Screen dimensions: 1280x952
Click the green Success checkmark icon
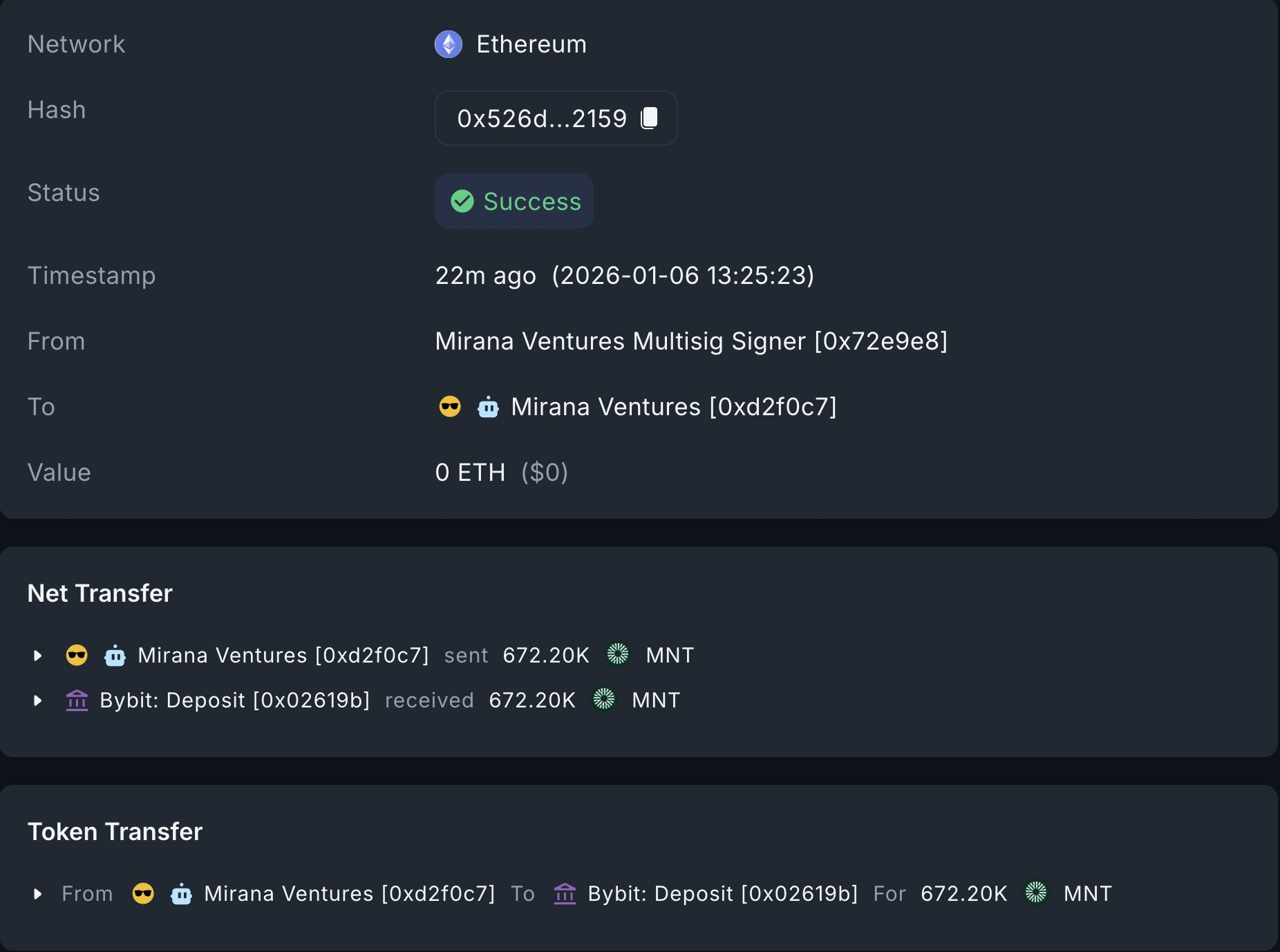pyautogui.click(x=462, y=201)
